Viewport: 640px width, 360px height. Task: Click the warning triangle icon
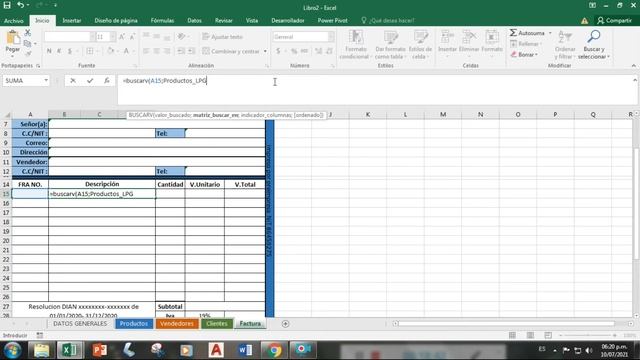coord(584,20)
